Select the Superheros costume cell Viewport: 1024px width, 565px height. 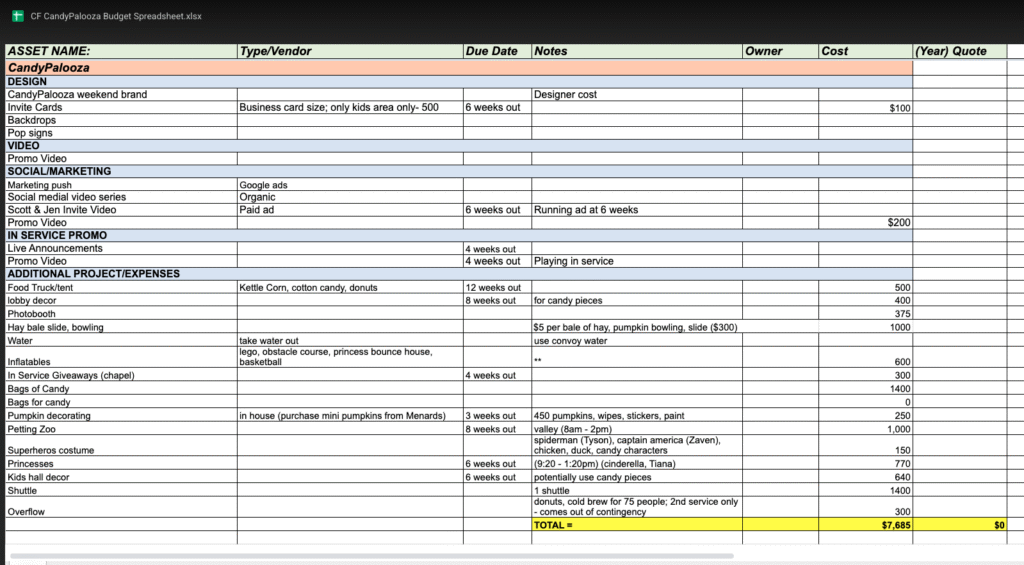[121, 446]
